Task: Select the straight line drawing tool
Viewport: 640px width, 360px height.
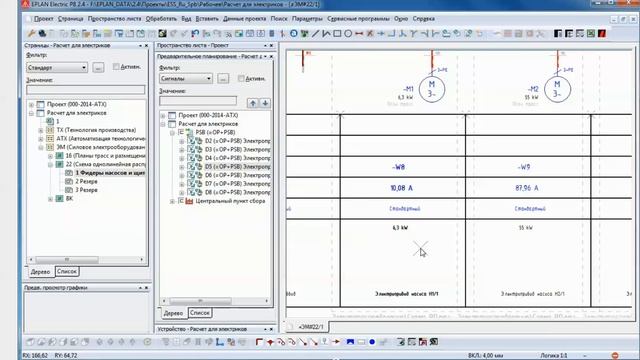Action: pyautogui.click(x=316, y=33)
